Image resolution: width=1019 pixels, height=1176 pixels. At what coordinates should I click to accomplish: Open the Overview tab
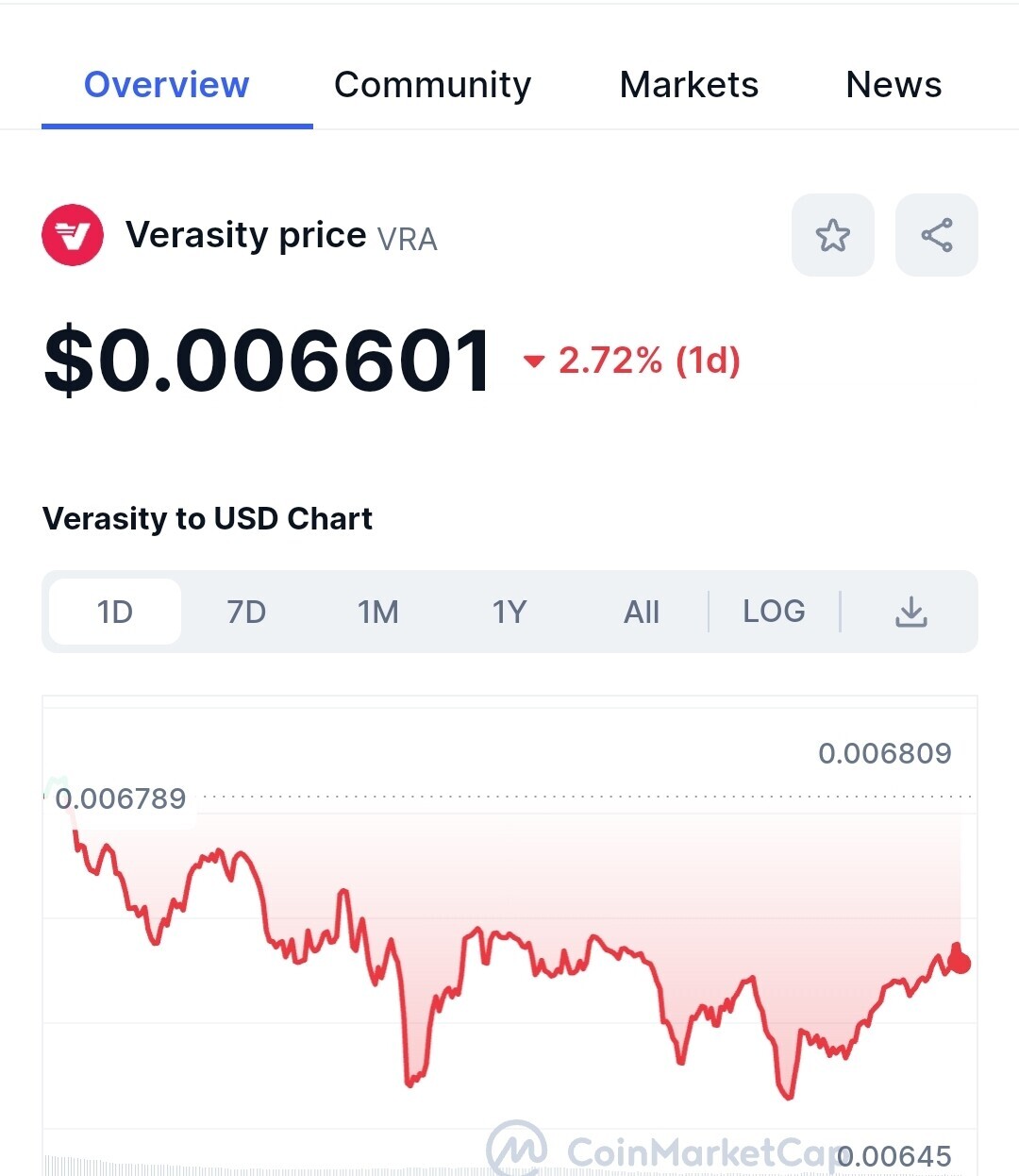(166, 85)
